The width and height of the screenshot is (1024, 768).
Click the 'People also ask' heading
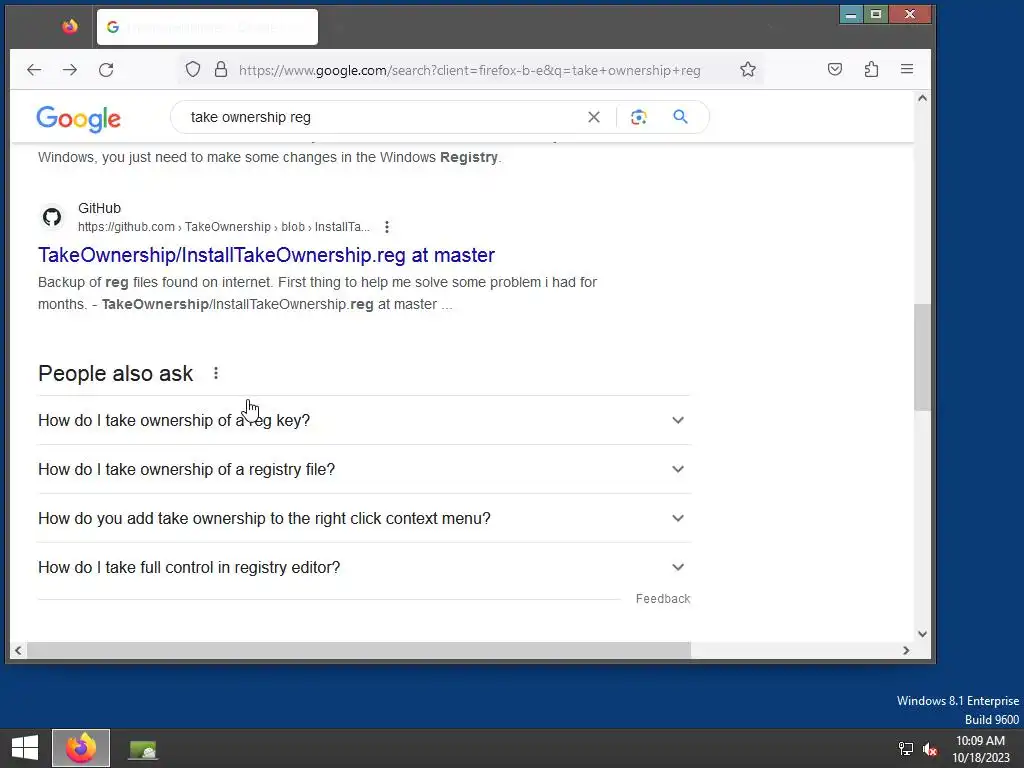[116, 373]
